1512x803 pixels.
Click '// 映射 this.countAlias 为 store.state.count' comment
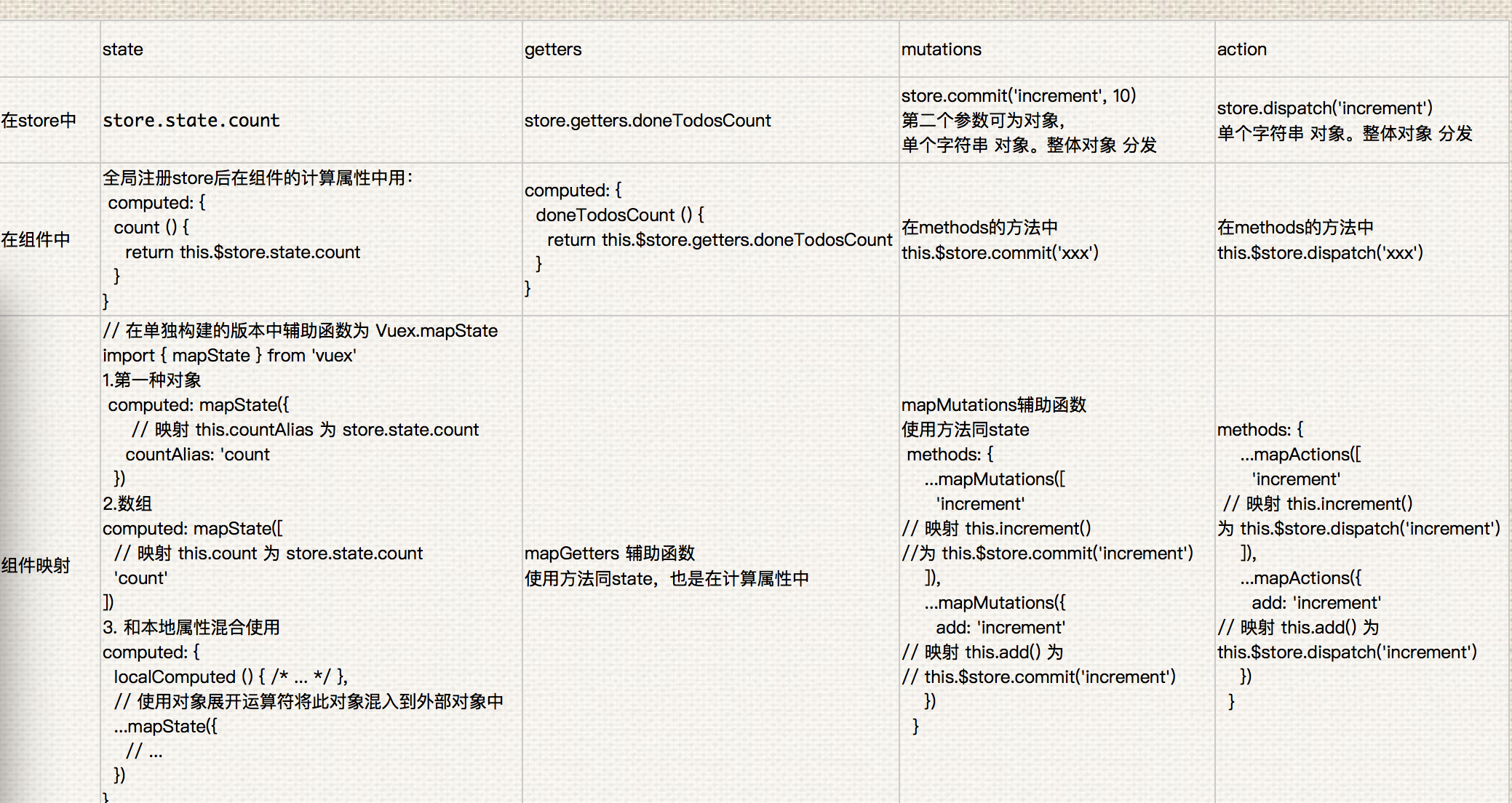(305, 430)
